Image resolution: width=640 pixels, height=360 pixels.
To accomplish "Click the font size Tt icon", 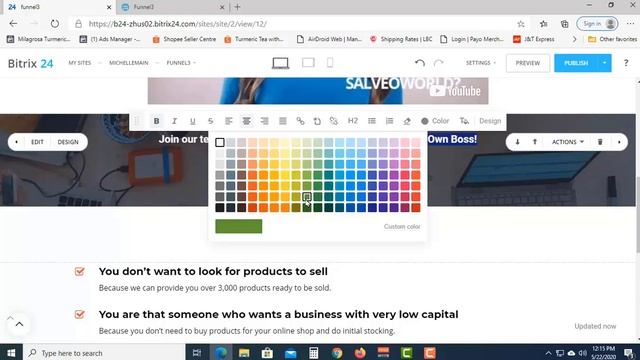I will tap(464, 121).
